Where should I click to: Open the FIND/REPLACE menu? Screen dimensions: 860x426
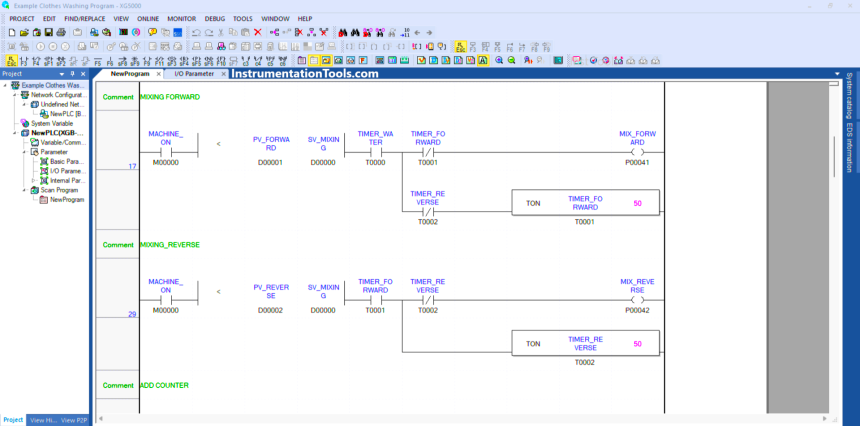pos(85,19)
